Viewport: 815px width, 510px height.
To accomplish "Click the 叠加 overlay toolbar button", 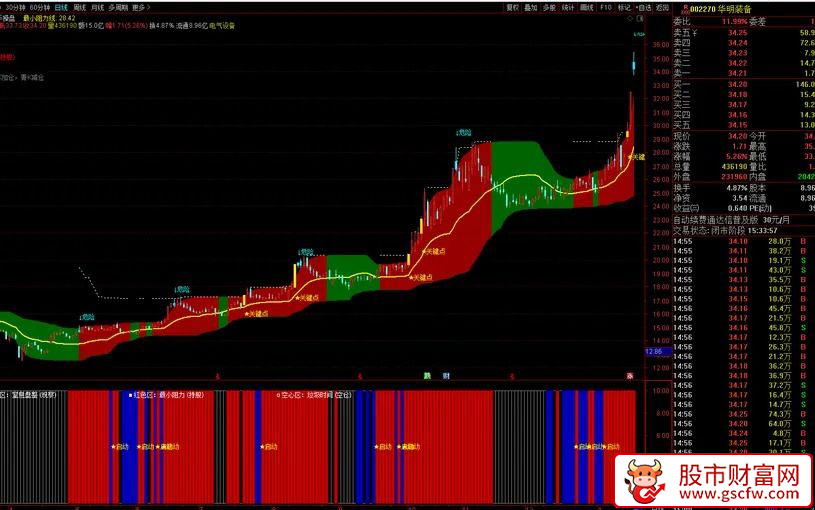I will tap(531, 8).
